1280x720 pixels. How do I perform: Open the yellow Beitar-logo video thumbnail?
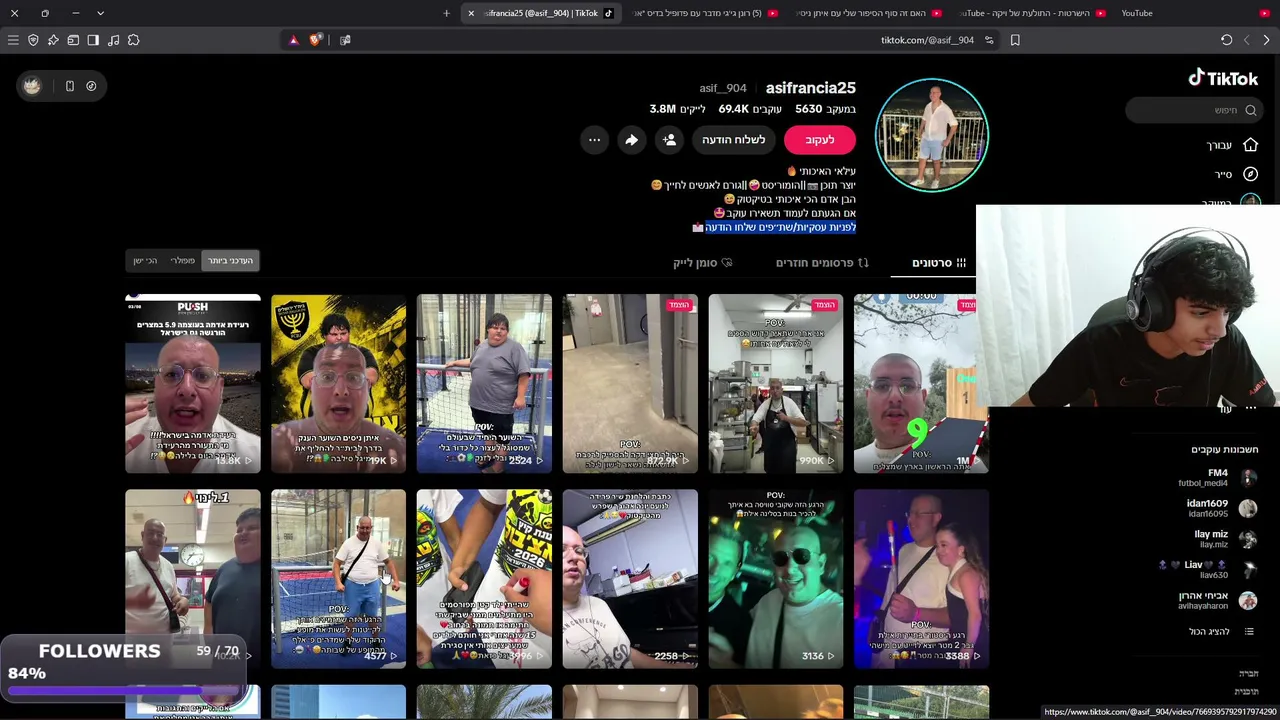click(x=338, y=383)
